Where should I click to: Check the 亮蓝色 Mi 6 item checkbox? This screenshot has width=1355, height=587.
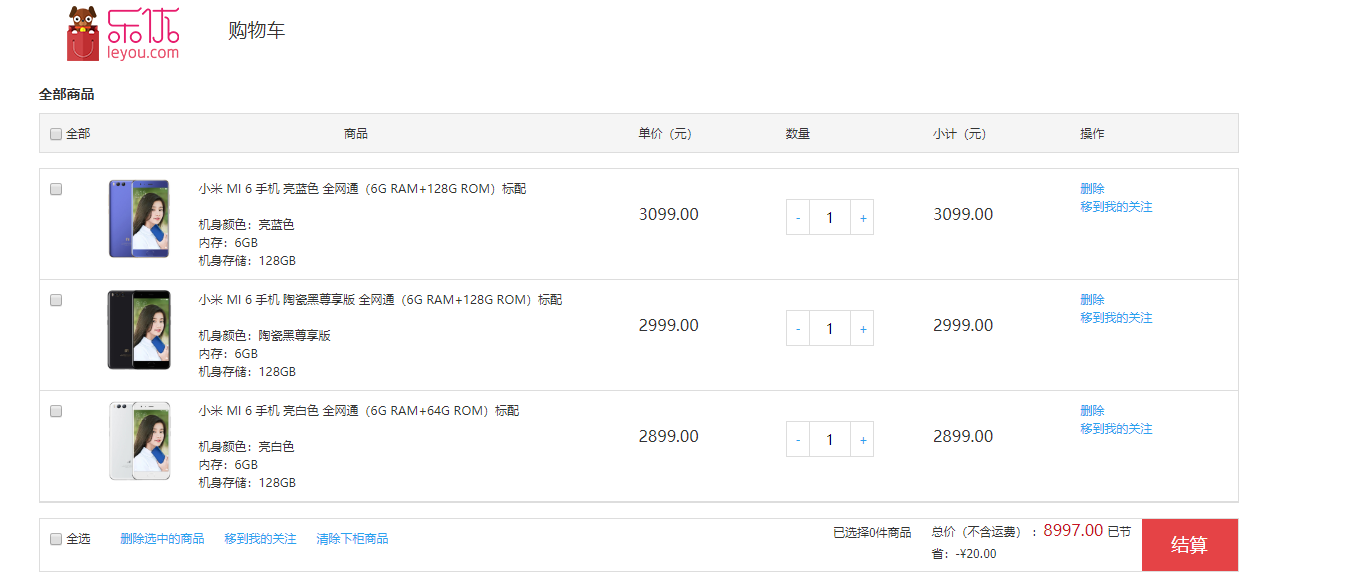[56, 189]
